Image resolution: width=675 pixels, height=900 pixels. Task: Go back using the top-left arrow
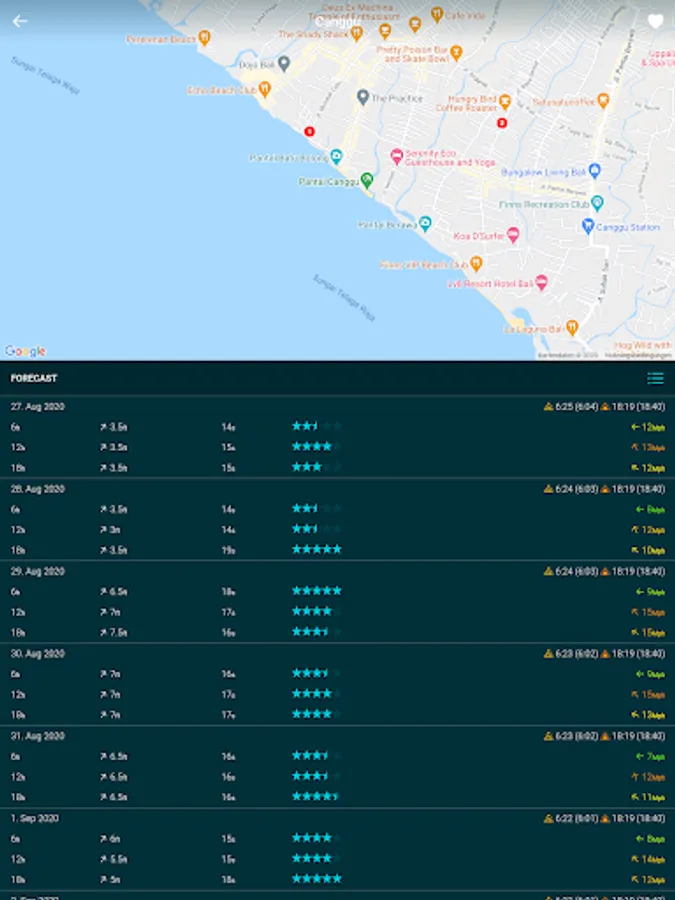pyautogui.click(x=20, y=21)
